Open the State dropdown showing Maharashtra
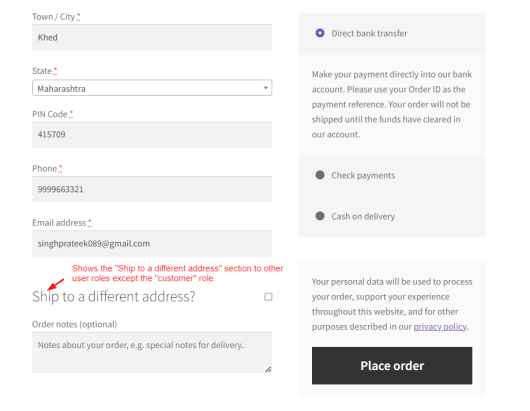The width and height of the screenshot is (530, 411). tap(152, 88)
